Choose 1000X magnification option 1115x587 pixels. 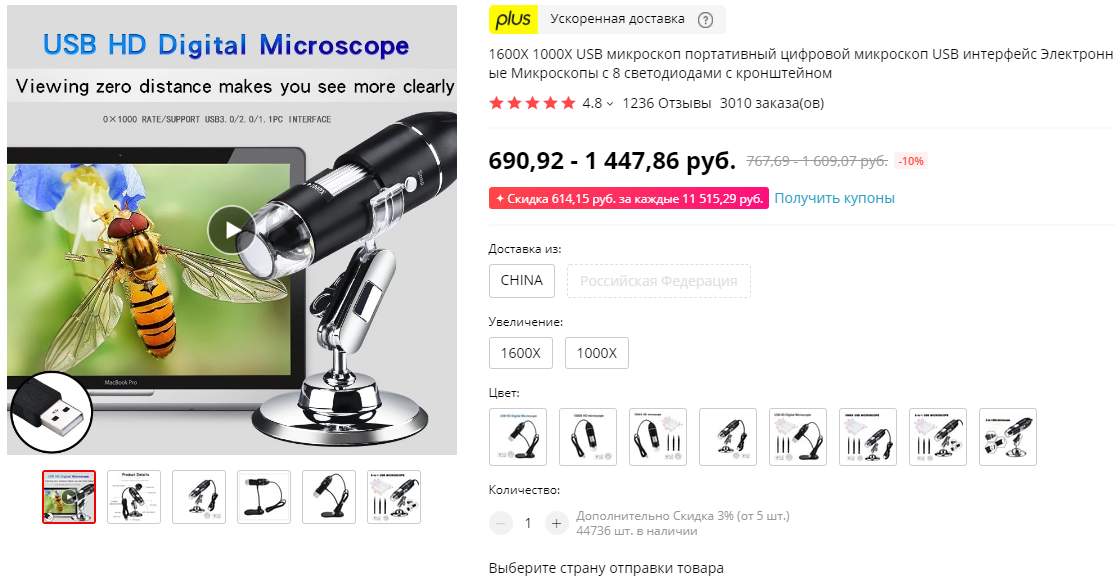coord(597,353)
